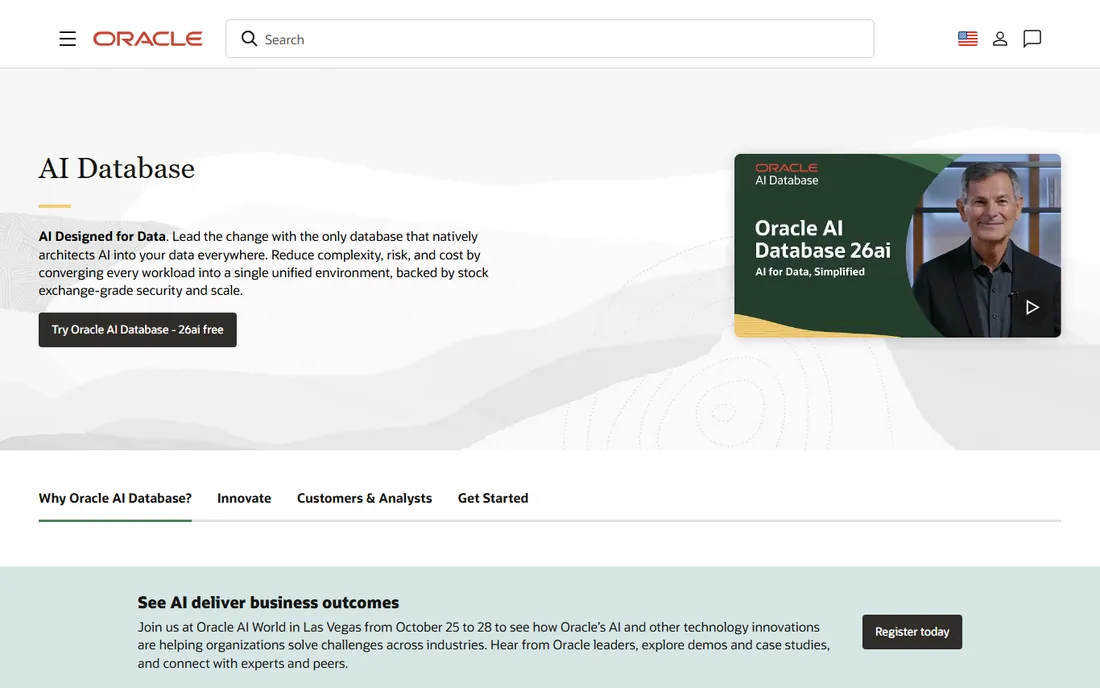Click the See AI deliver business outcomes heading
The width and height of the screenshot is (1100, 688).
tap(268, 602)
